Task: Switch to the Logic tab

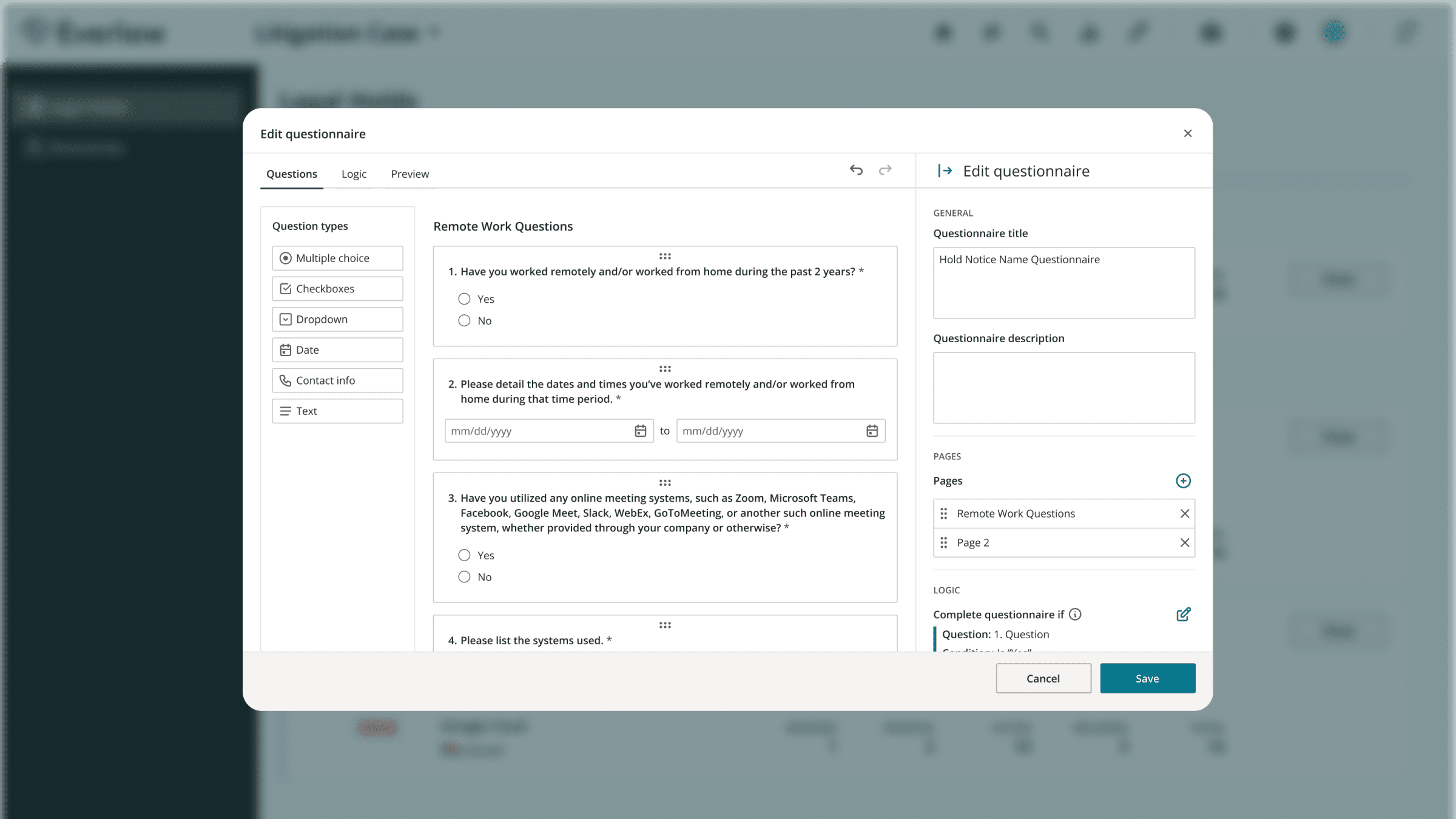Action: point(354,174)
